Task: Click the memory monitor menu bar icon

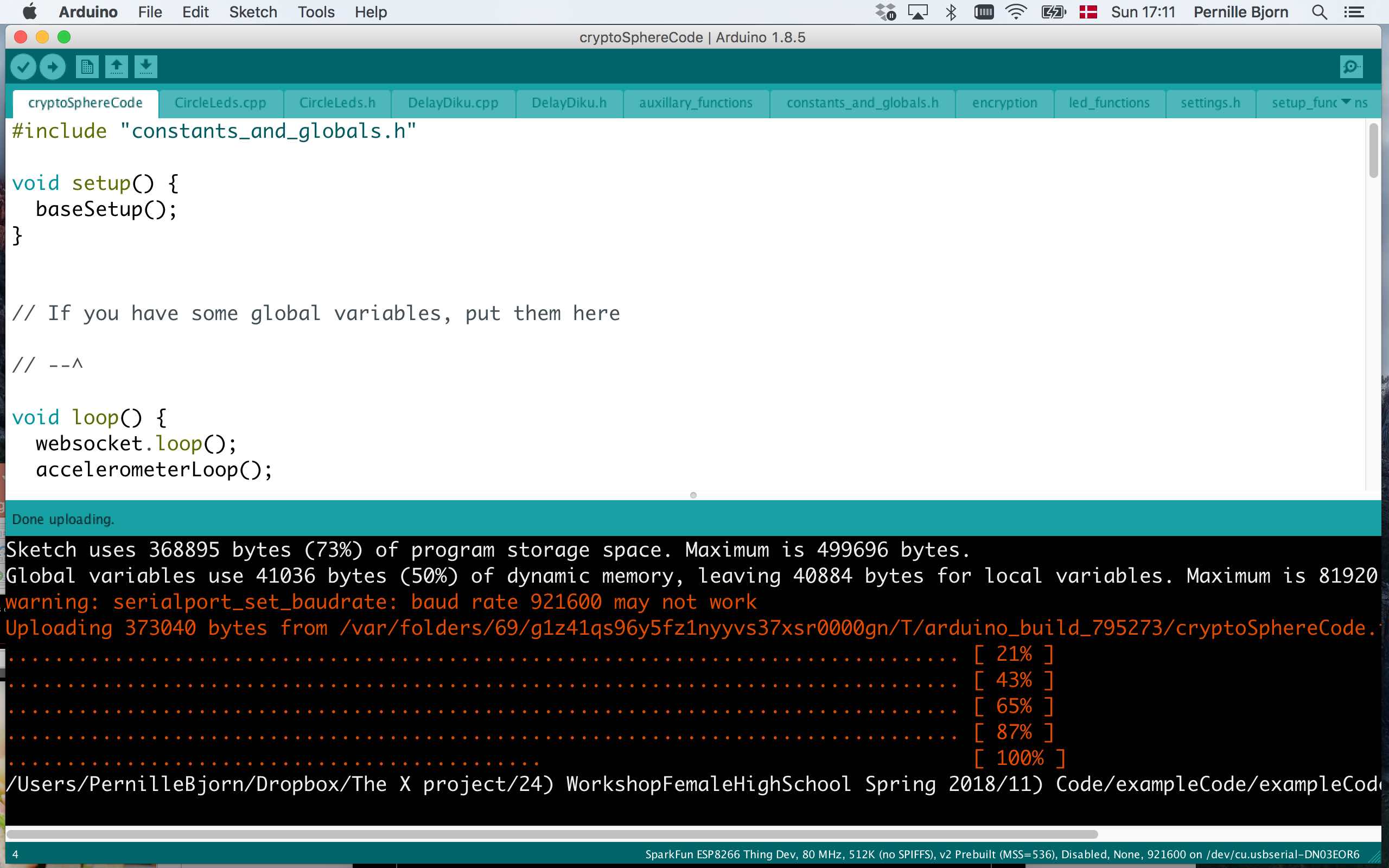Action: coord(984,12)
